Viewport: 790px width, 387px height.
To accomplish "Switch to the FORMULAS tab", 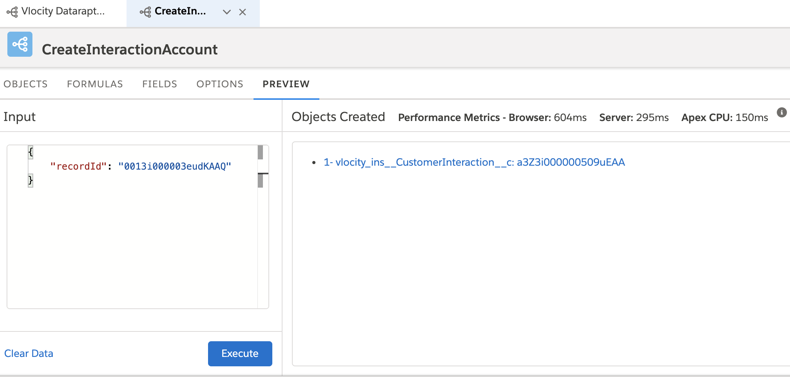I will (95, 84).
